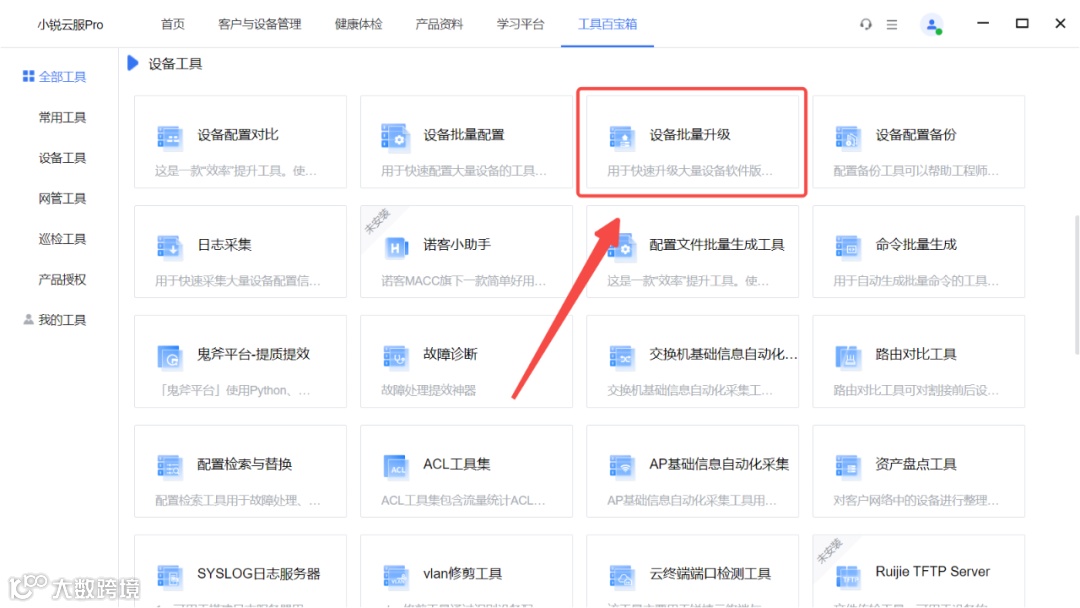The height and width of the screenshot is (608, 1080).
Task: Open the 资产盘点工具 card title
Action: tap(915, 464)
